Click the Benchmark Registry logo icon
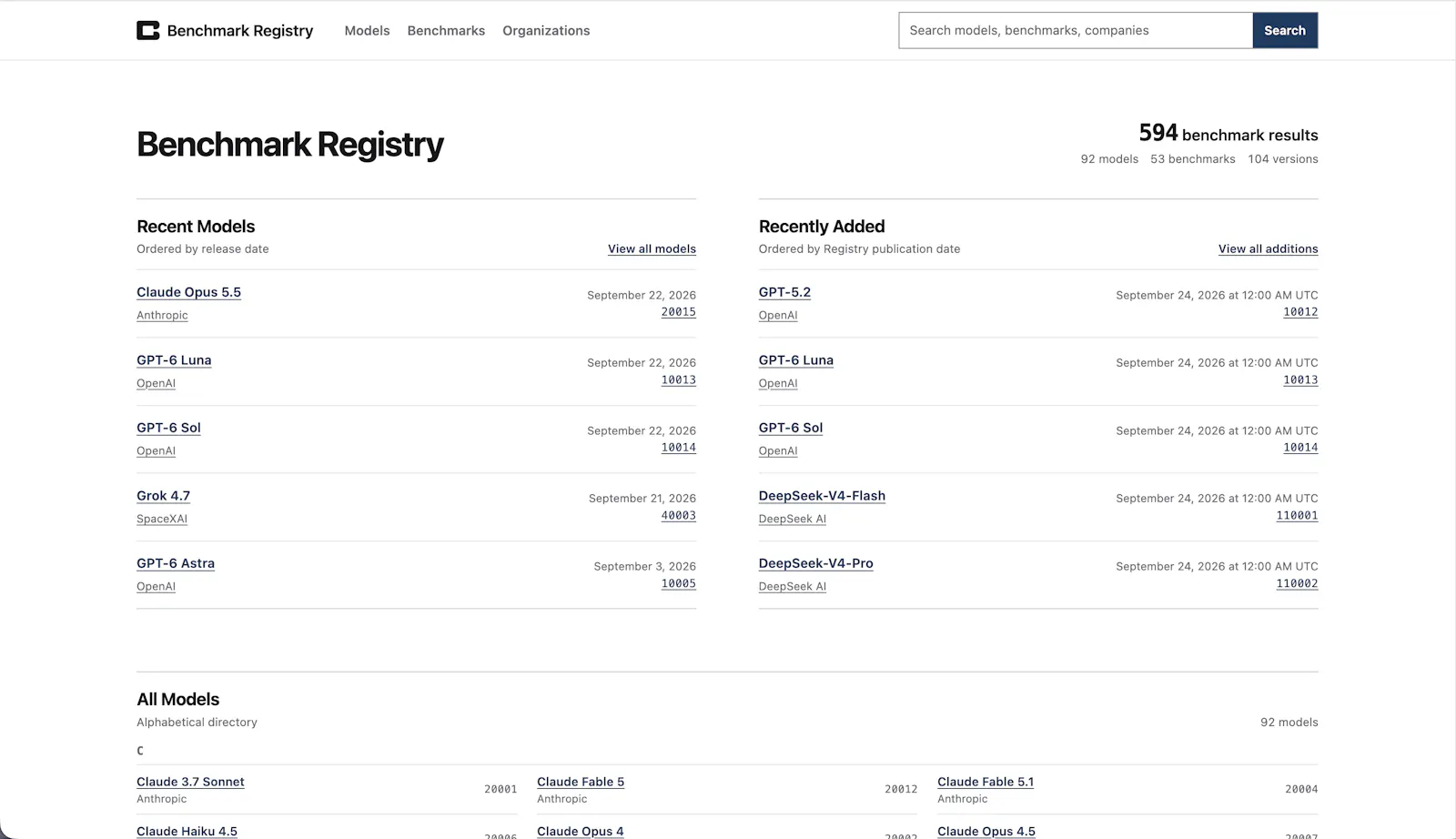This screenshot has width=1456, height=839. click(x=147, y=30)
